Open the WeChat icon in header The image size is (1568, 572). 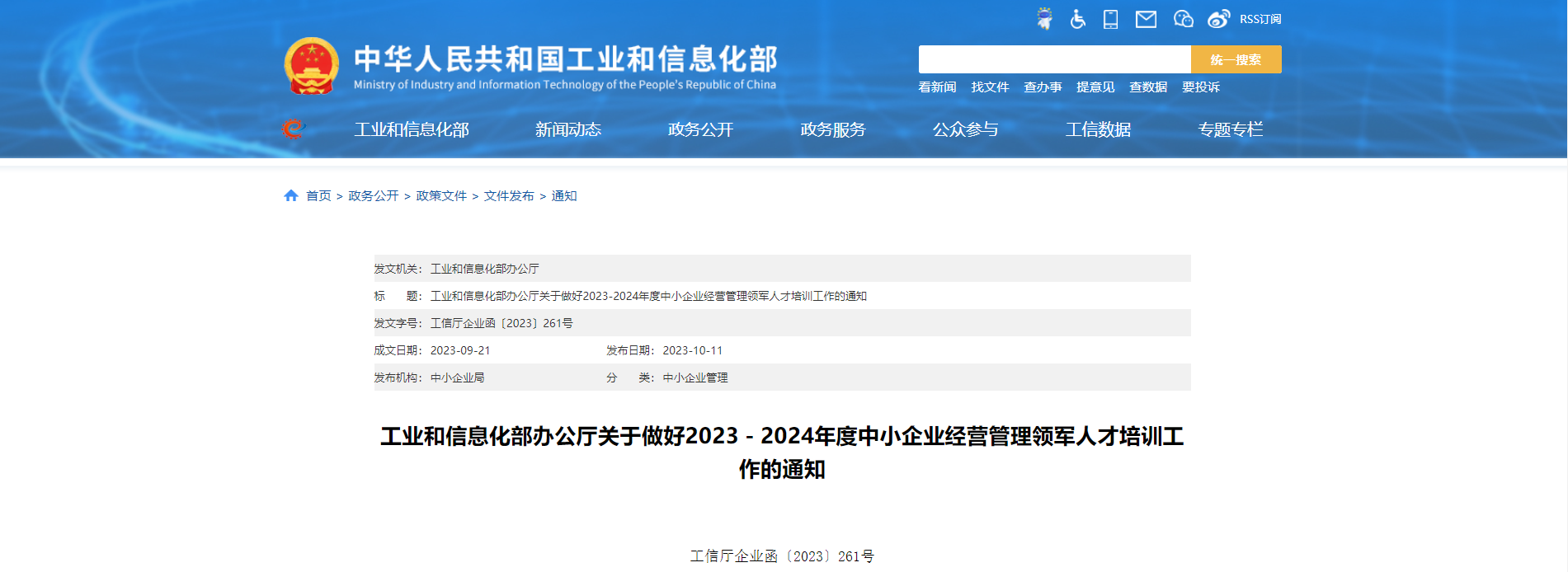click(1183, 19)
